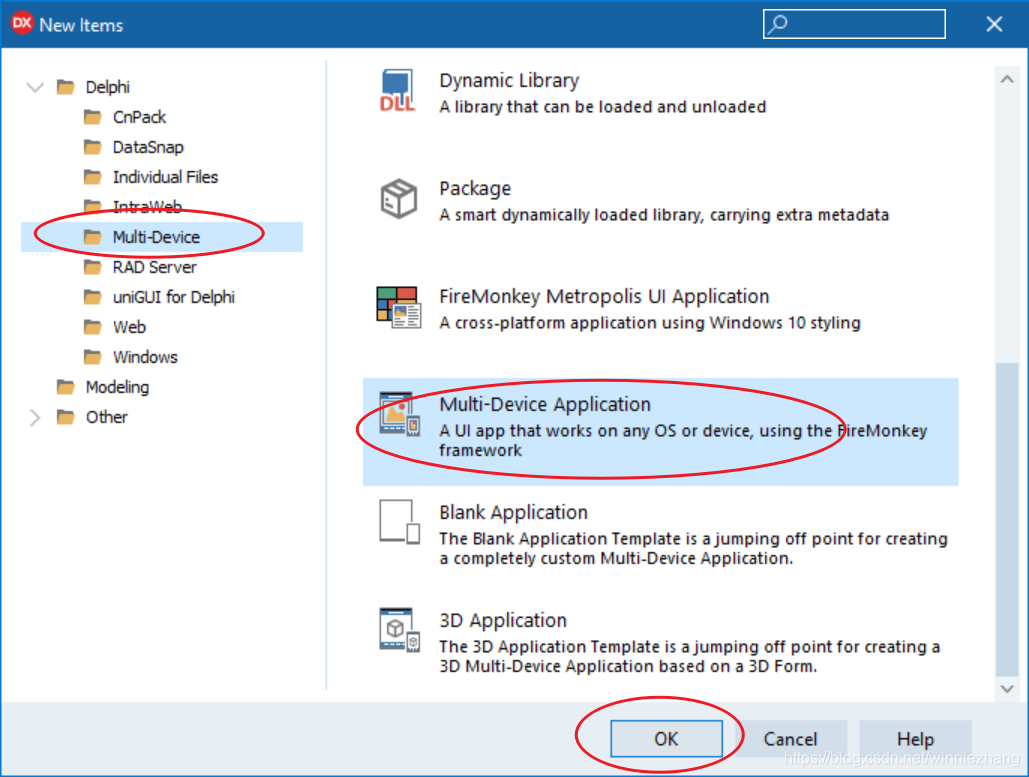The width and height of the screenshot is (1029, 777).
Task: Collapse the Delphi tree node
Action: pyautogui.click(x=35, y=87)
